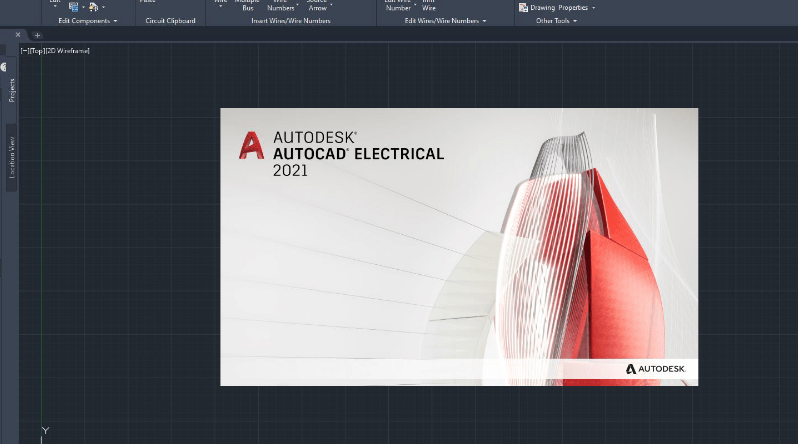The width and height of the screenshot is (798, 444).
Task: Open the 2D Wireframe visual style menu
Action: pyautogui.click(x=67, y=50)
